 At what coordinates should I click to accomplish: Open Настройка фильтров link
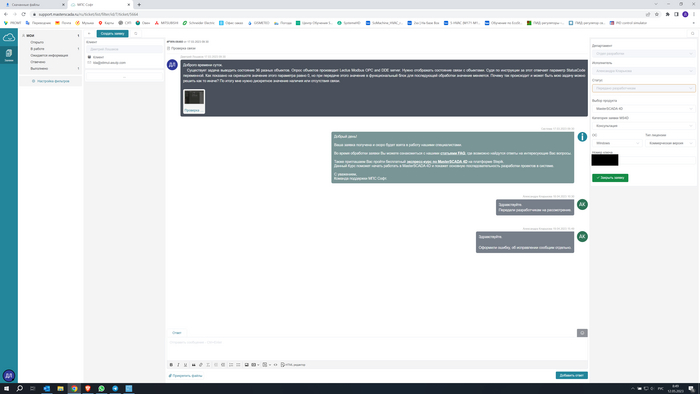50,81
